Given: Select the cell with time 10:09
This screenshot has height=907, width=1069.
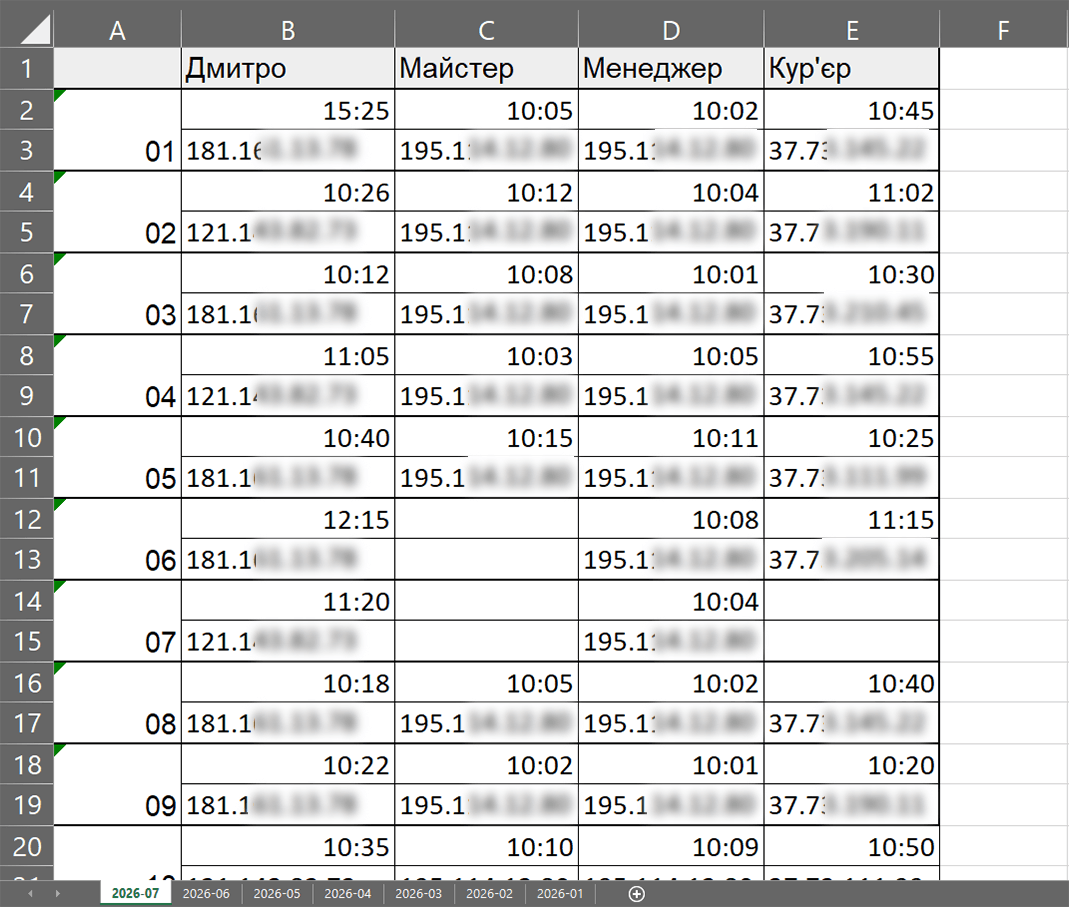Looking at the screenshot, I should 671,846.
